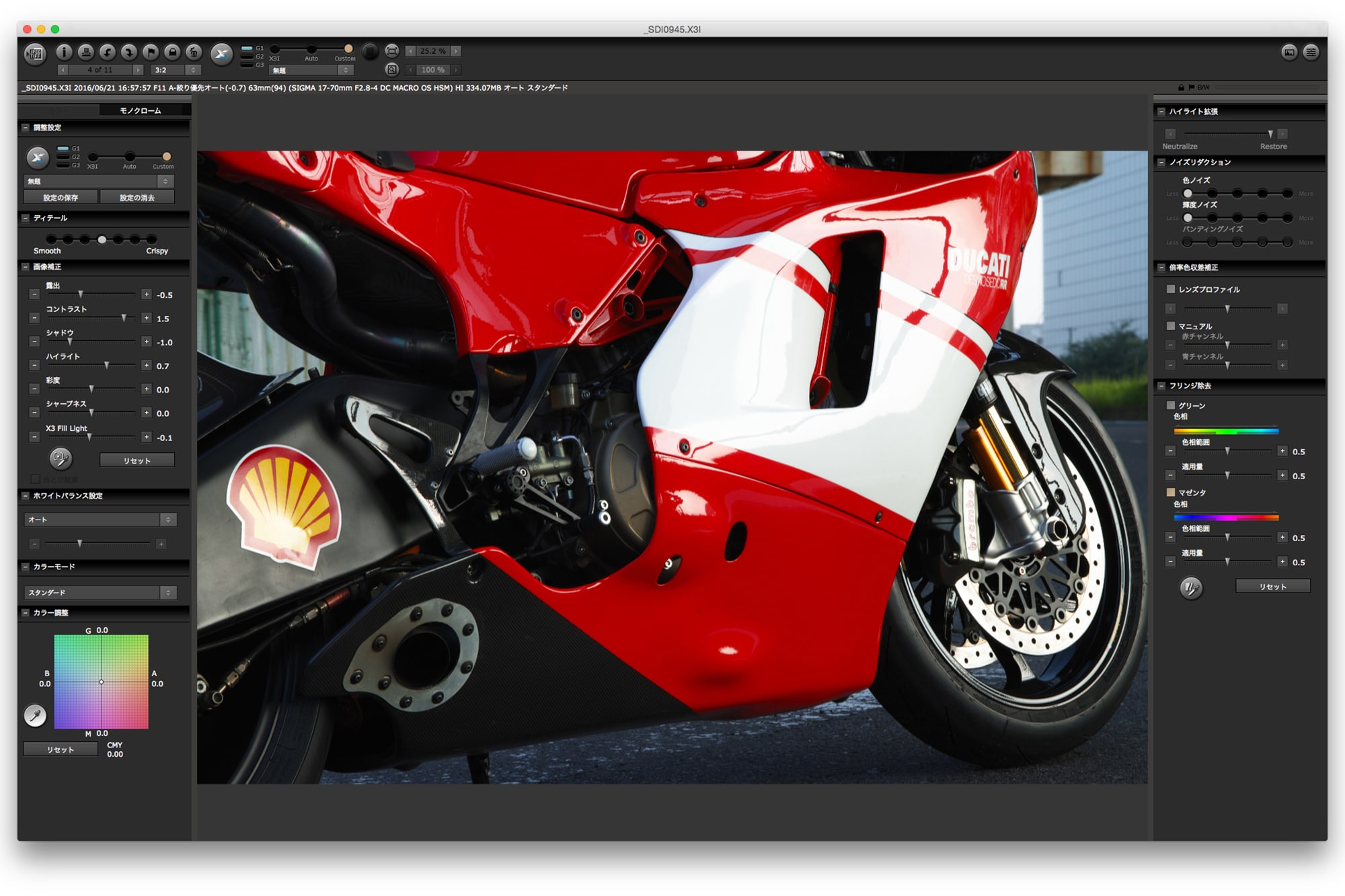Enable レンズプロファイル checkbox
This screenshot has height=896, width=1345.
[1171, 289]
